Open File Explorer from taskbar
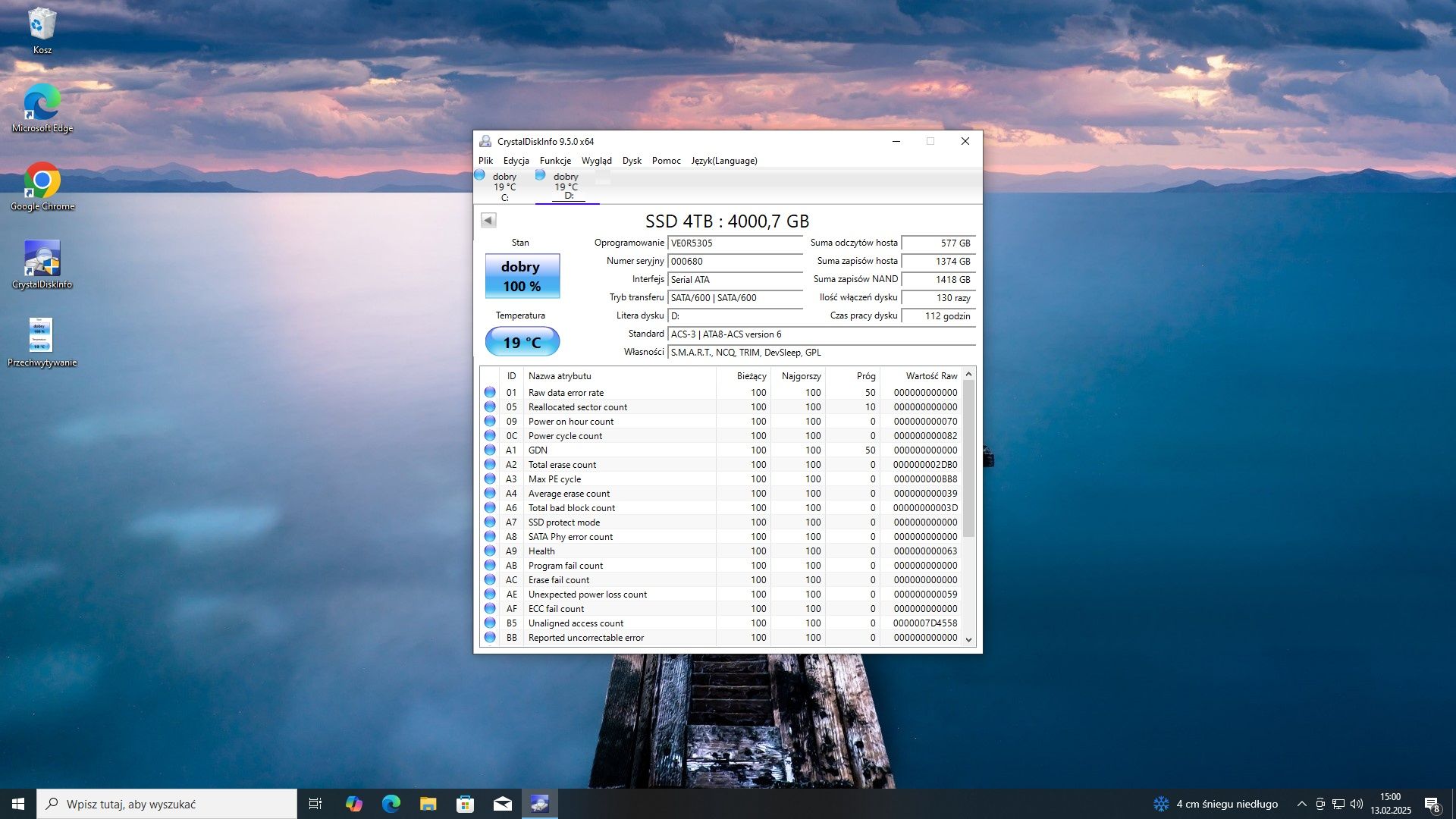 coord(428,804)
